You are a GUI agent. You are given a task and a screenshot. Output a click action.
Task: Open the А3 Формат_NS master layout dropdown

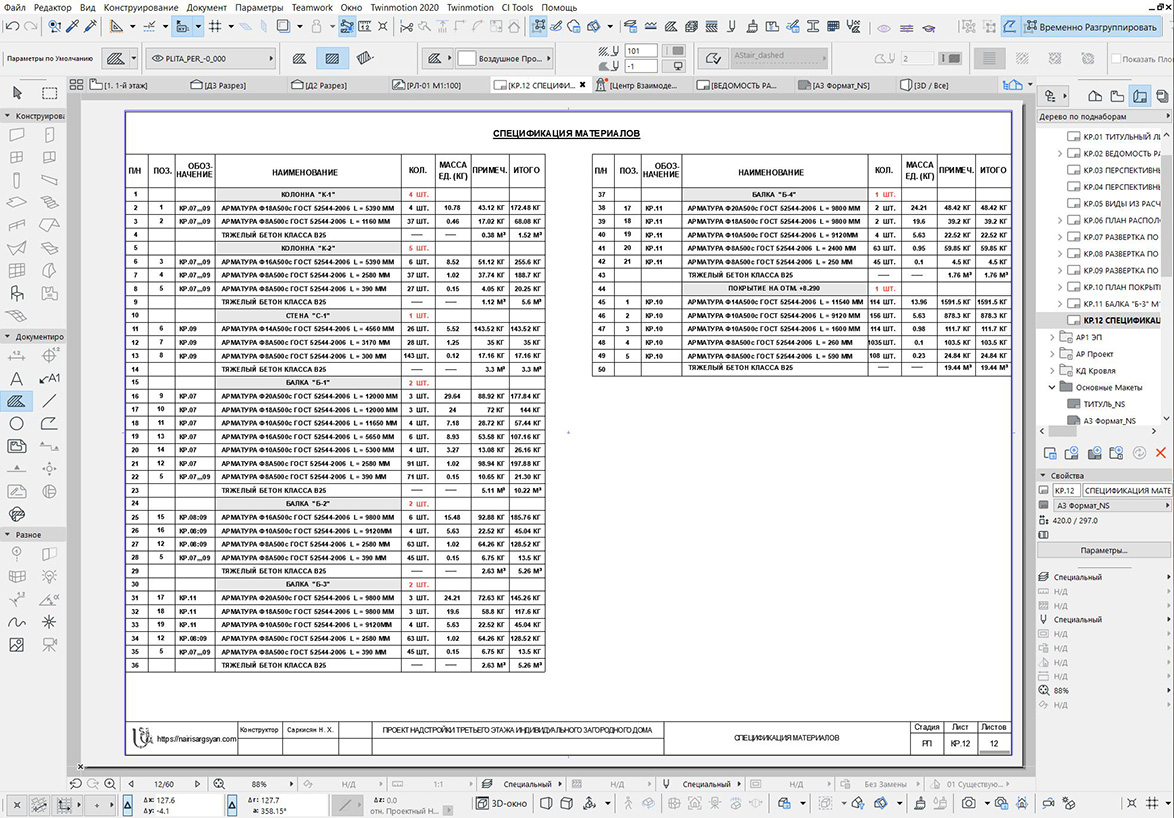(x=1111, y=505)
